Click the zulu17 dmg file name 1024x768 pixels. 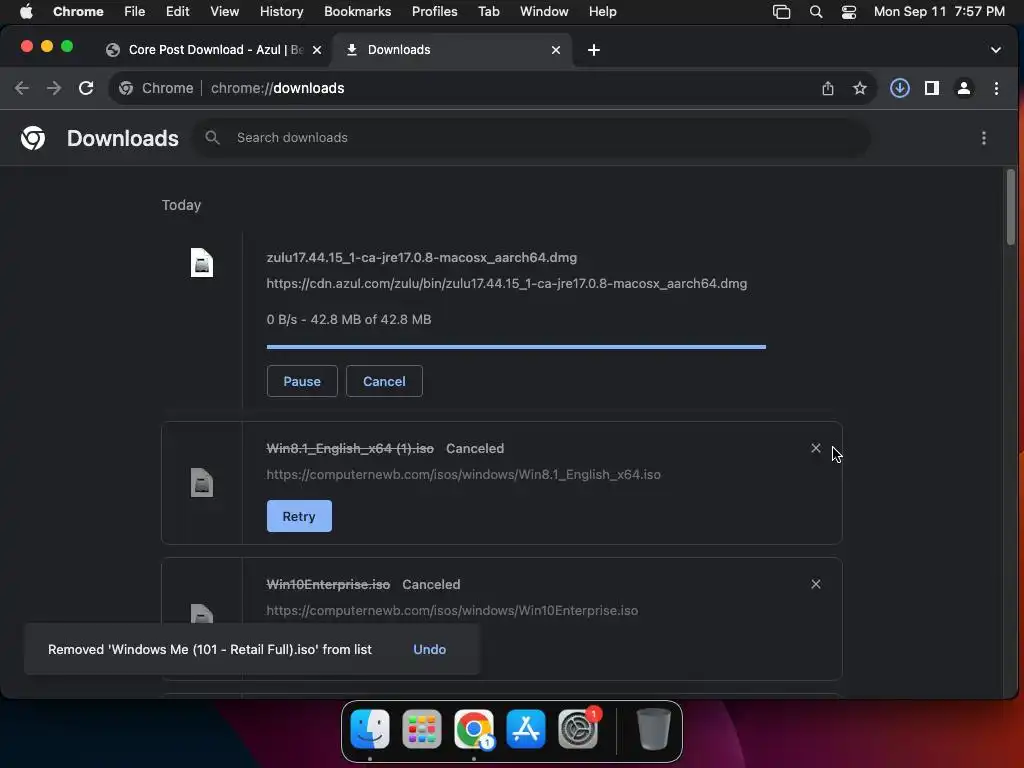tap(421, 257)
